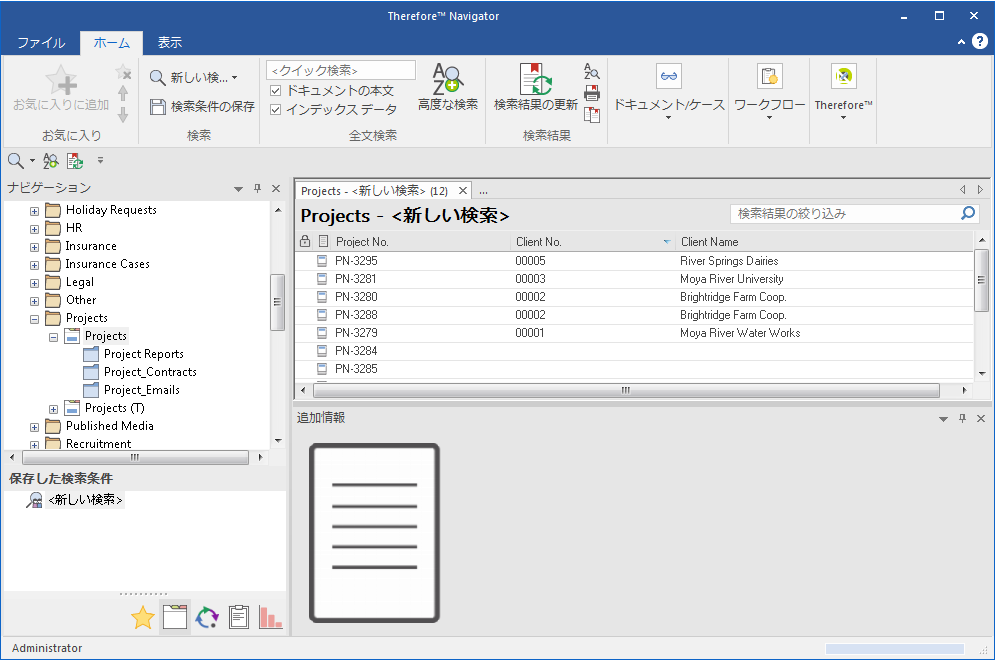Image resolution: width=997 pixels, height=660 pixels.
Task: Click the AZ search icon in quick access toolbar
Action: click(x=50, y=161)
